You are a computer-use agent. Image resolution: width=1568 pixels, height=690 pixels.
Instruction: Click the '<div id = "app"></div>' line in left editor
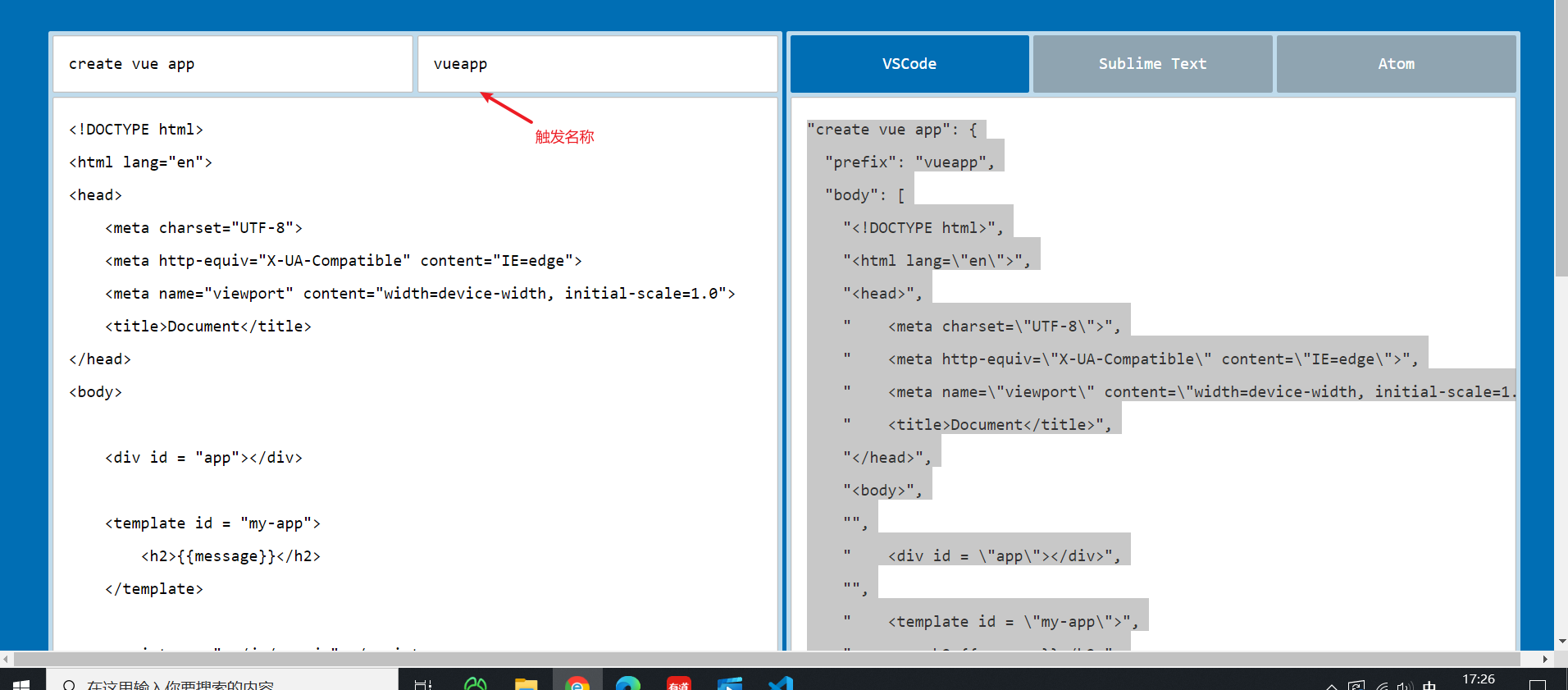coord(203,458)
